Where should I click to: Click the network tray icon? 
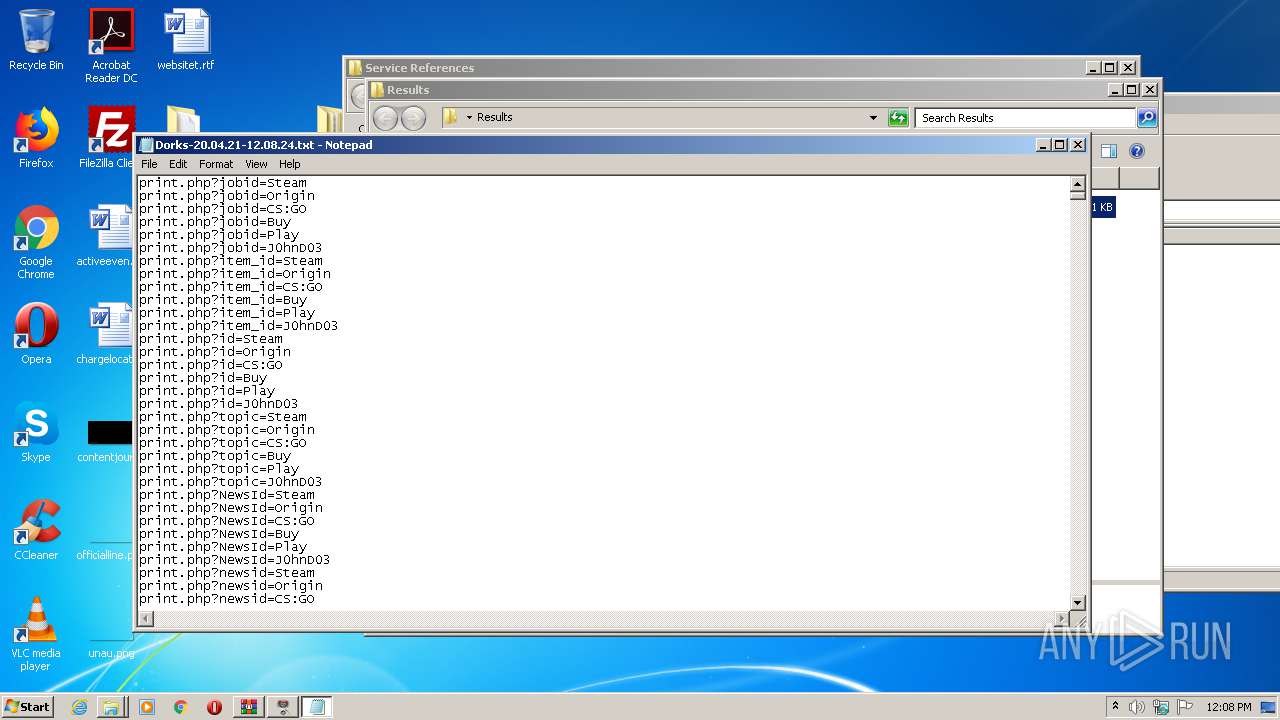1161,707
